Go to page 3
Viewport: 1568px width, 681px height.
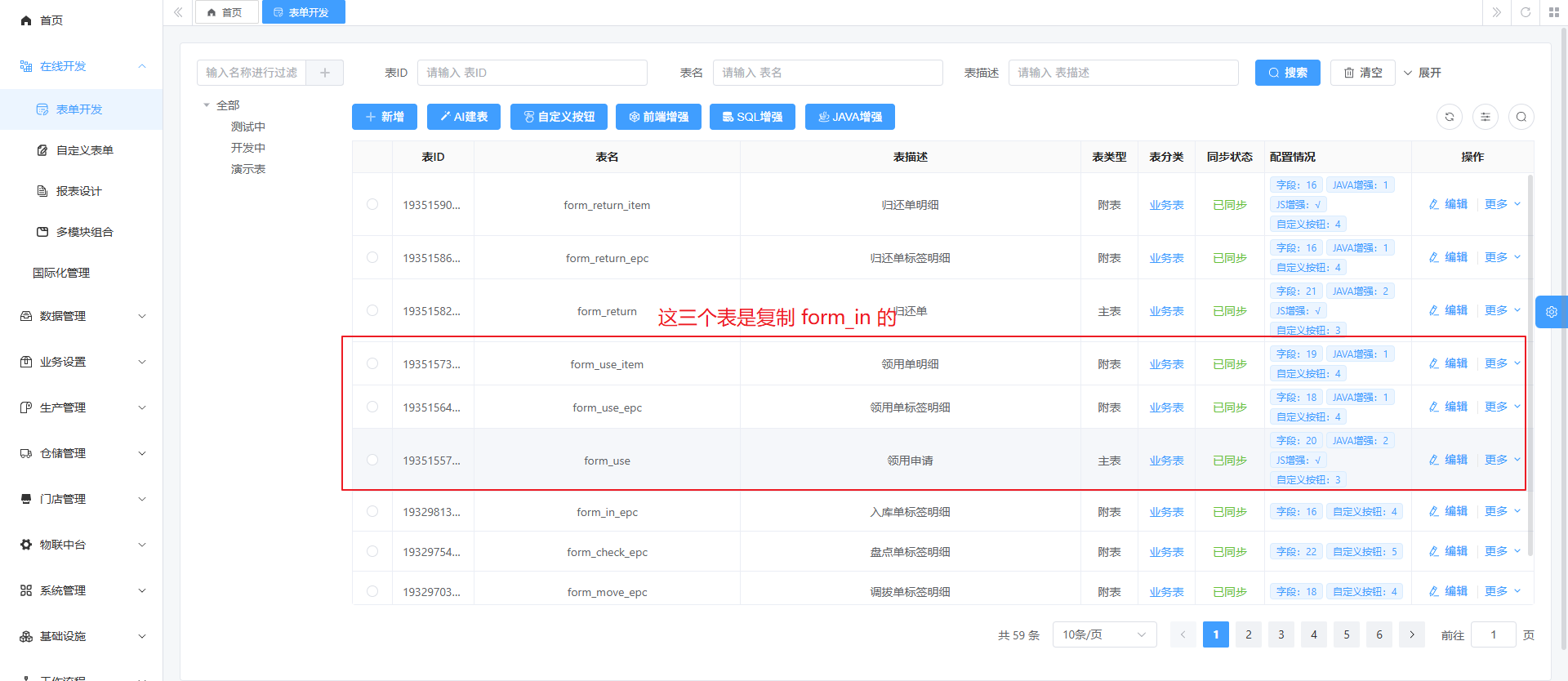click(x=1281, y=634)
